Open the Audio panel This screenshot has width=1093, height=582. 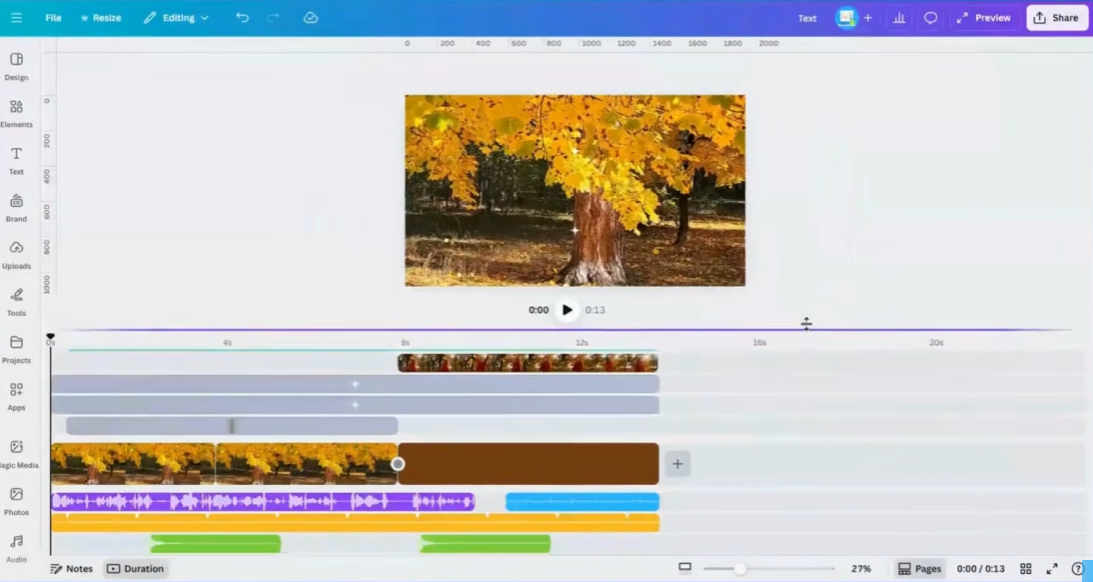pyautogui.click(x=16, y=549)
